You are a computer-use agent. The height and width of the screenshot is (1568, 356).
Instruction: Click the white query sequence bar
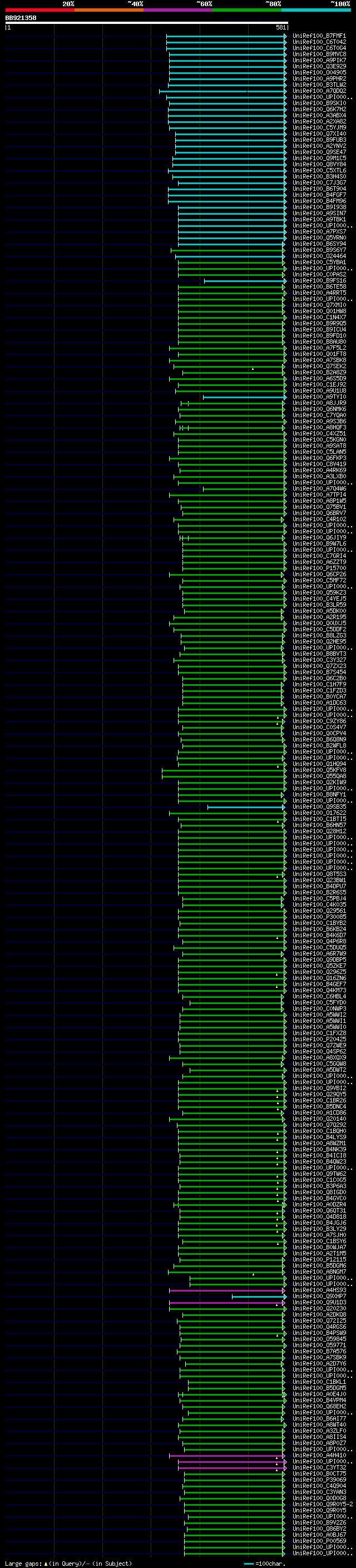point(147,23)
